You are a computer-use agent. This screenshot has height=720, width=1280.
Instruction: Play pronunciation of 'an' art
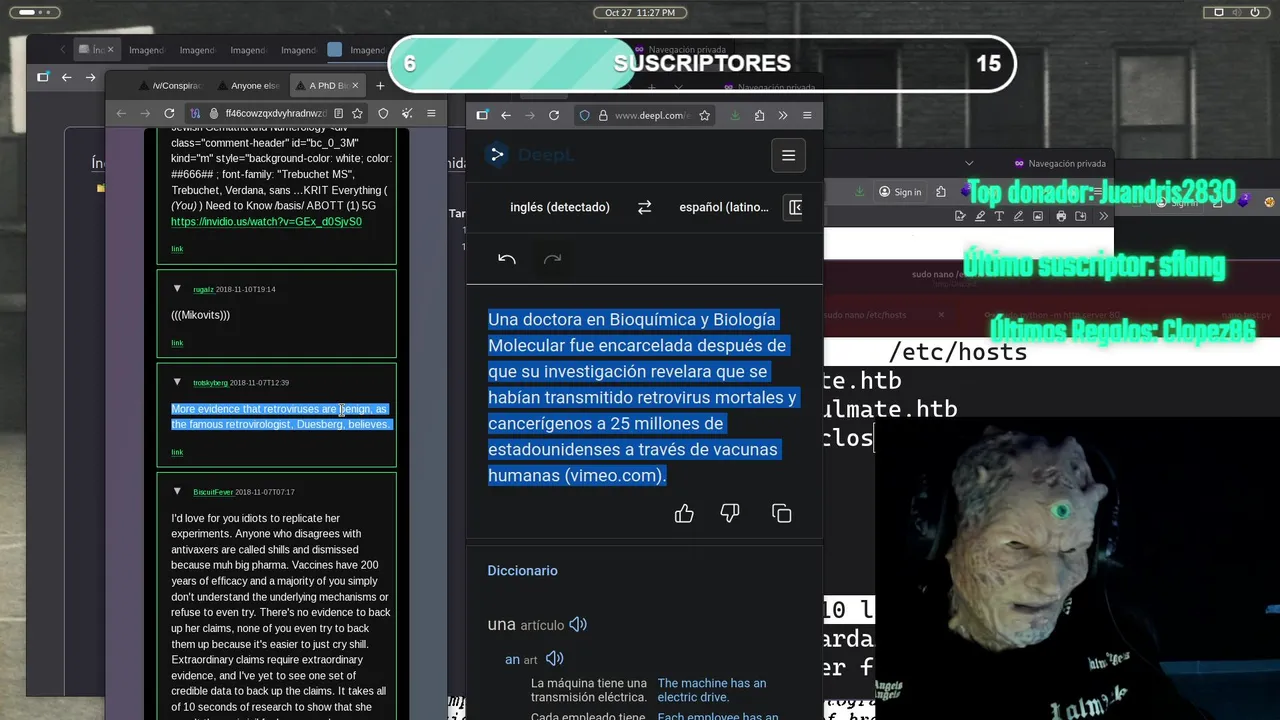[x=554, y=659]
